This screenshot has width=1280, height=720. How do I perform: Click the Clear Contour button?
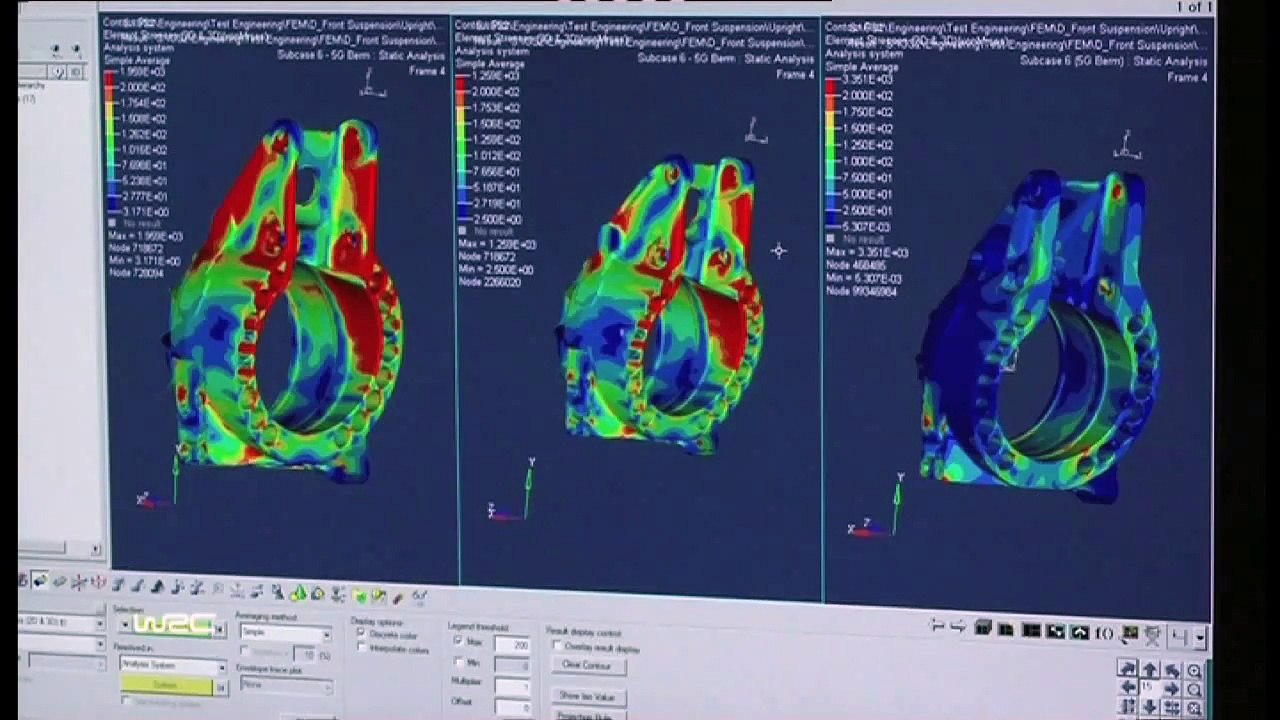(587, 665)
